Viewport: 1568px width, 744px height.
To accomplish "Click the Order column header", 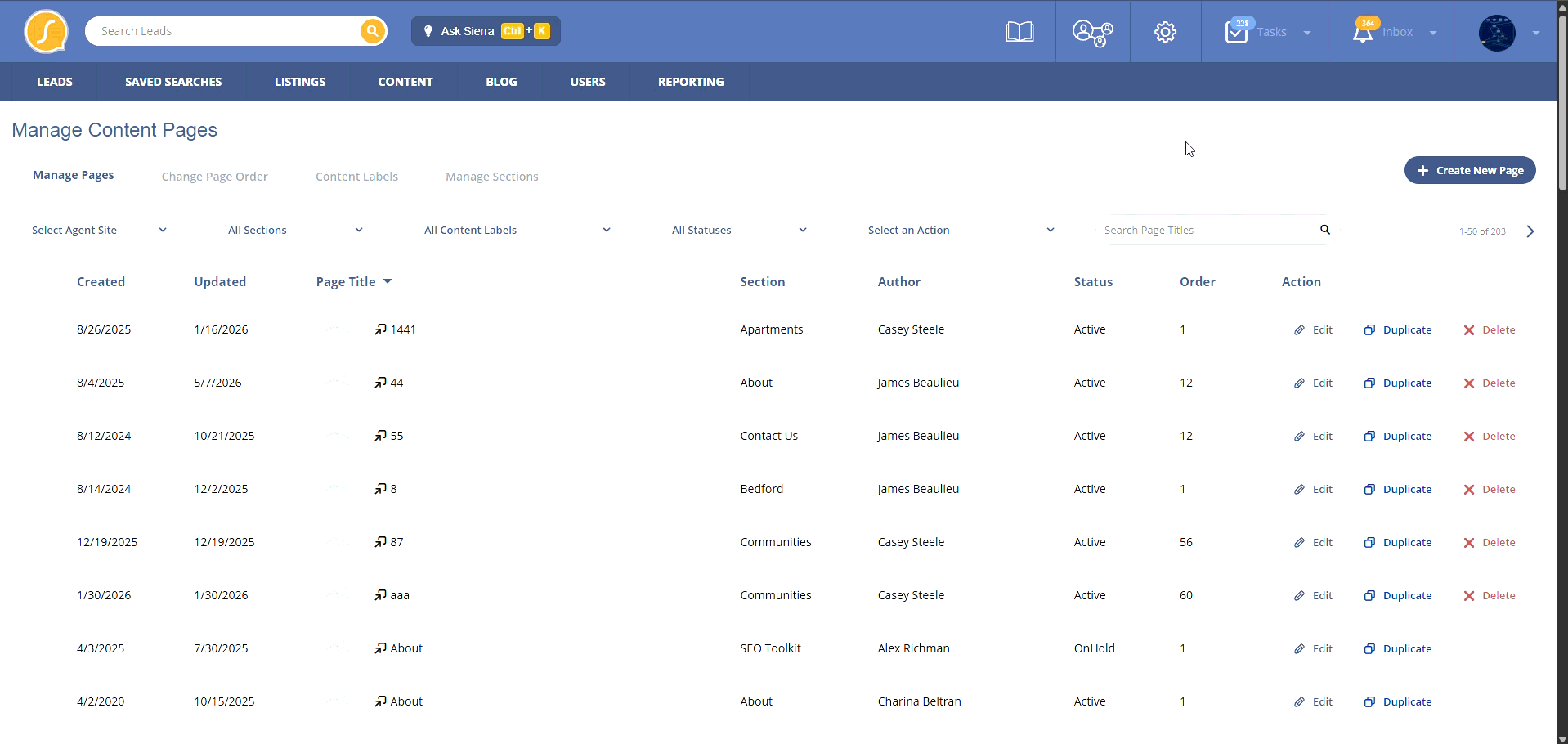I will [x=1198, y=281].
